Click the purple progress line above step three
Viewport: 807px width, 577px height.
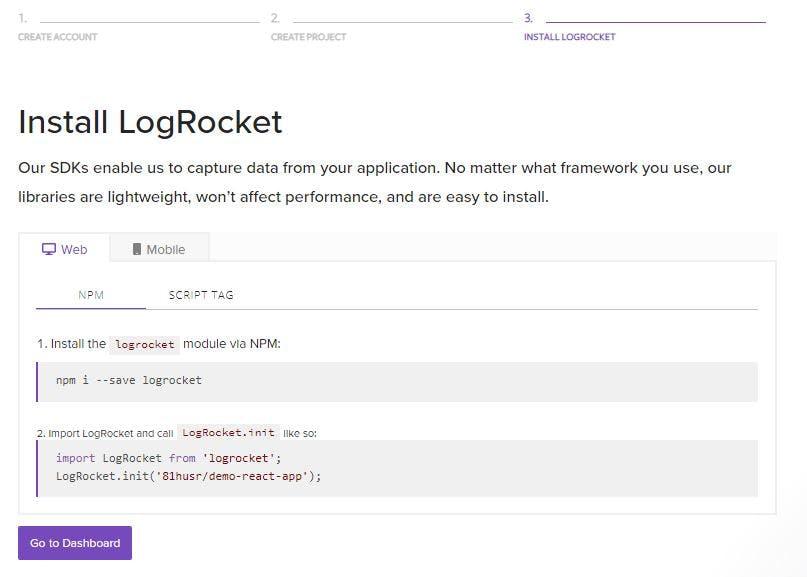(655, 20)
